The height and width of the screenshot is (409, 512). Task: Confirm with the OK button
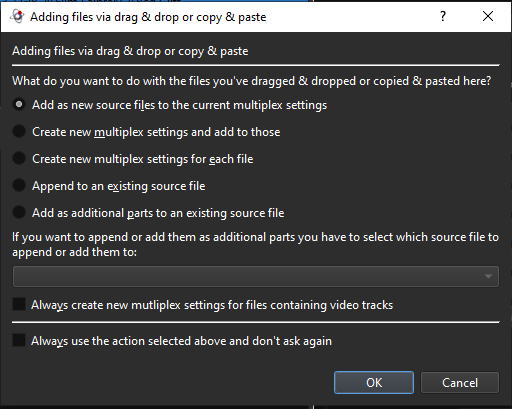click(374, 383)
